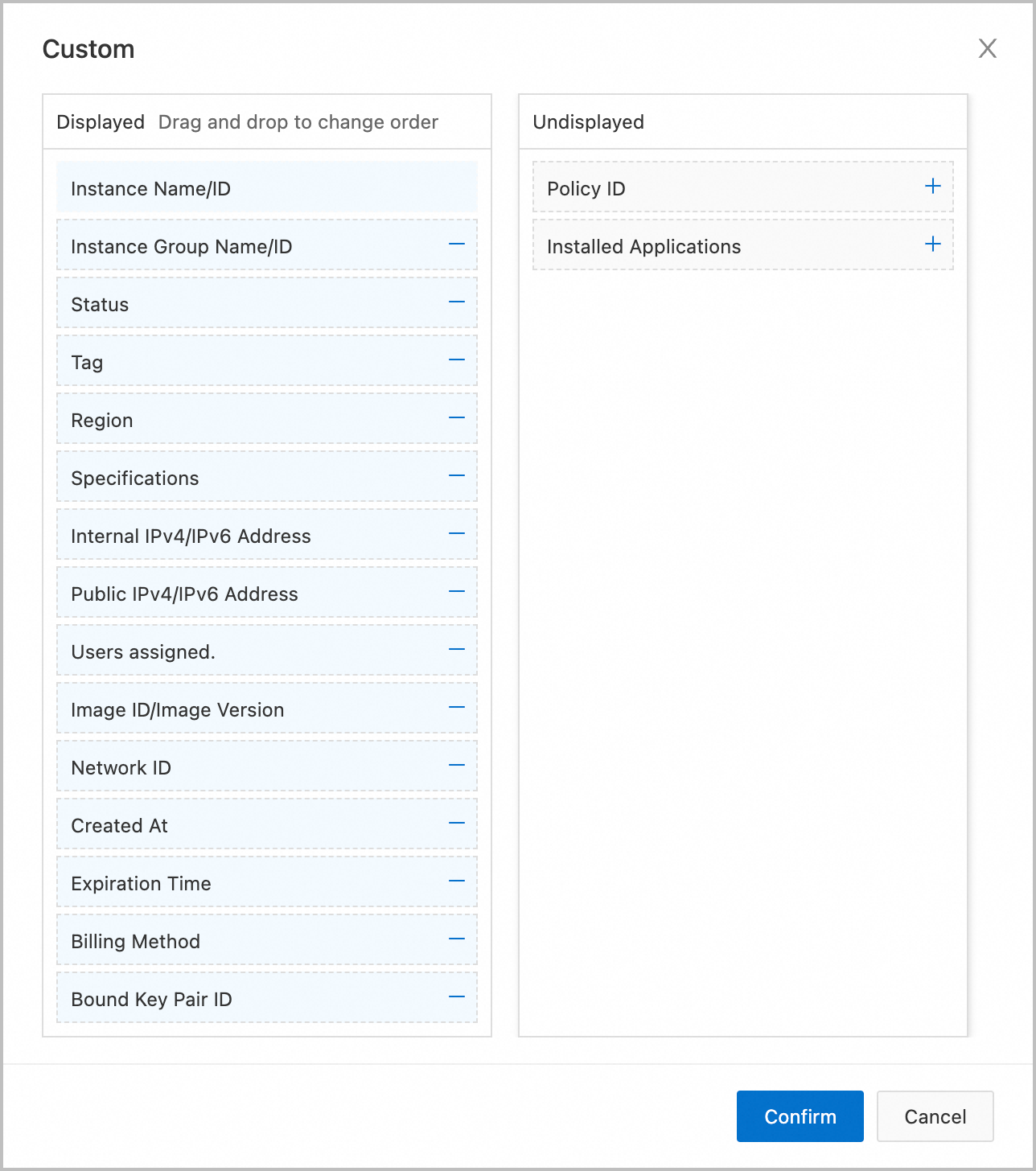Click the plus icon next to Policy ID

[933, 186]
